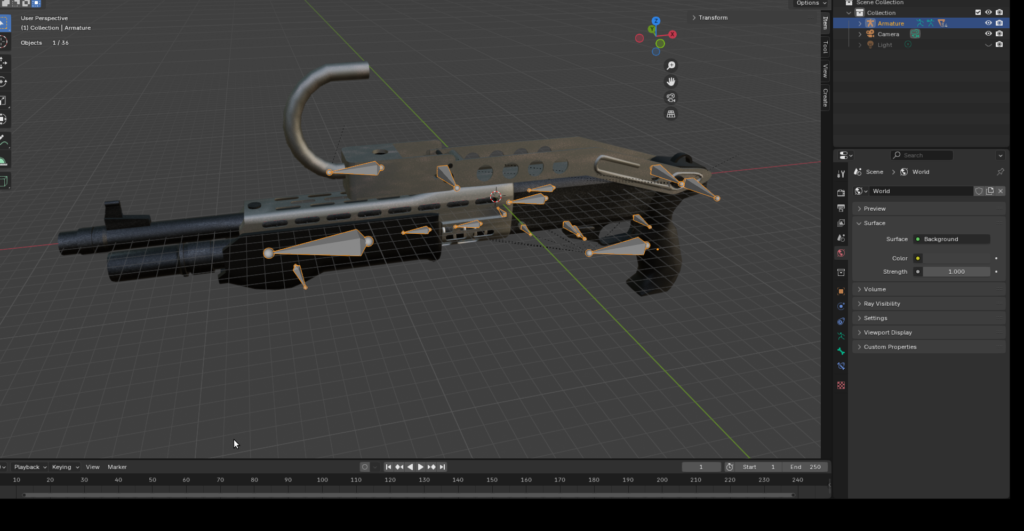Open the Collection properties tab

[841, 272]
